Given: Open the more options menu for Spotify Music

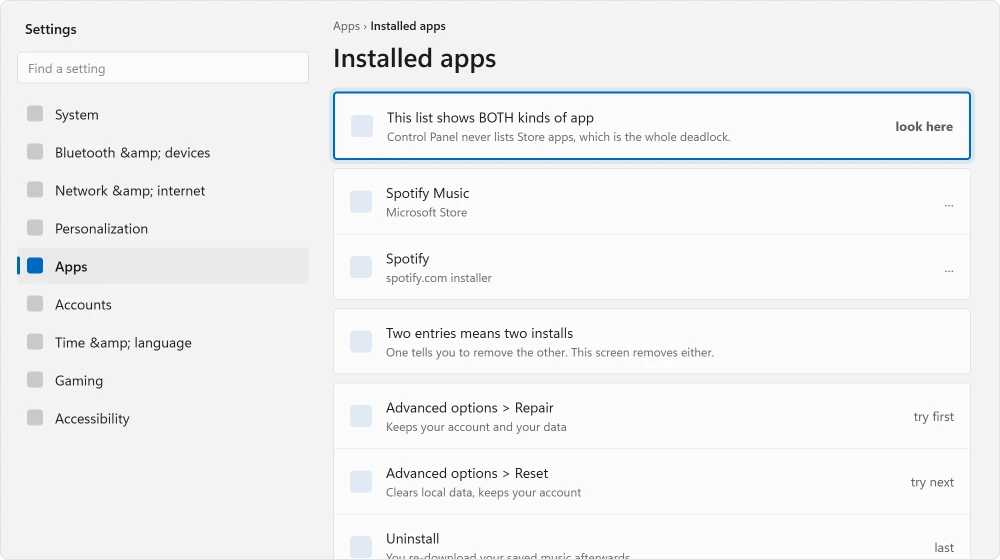Looking at the screenshot, I should tap(949, 205).
